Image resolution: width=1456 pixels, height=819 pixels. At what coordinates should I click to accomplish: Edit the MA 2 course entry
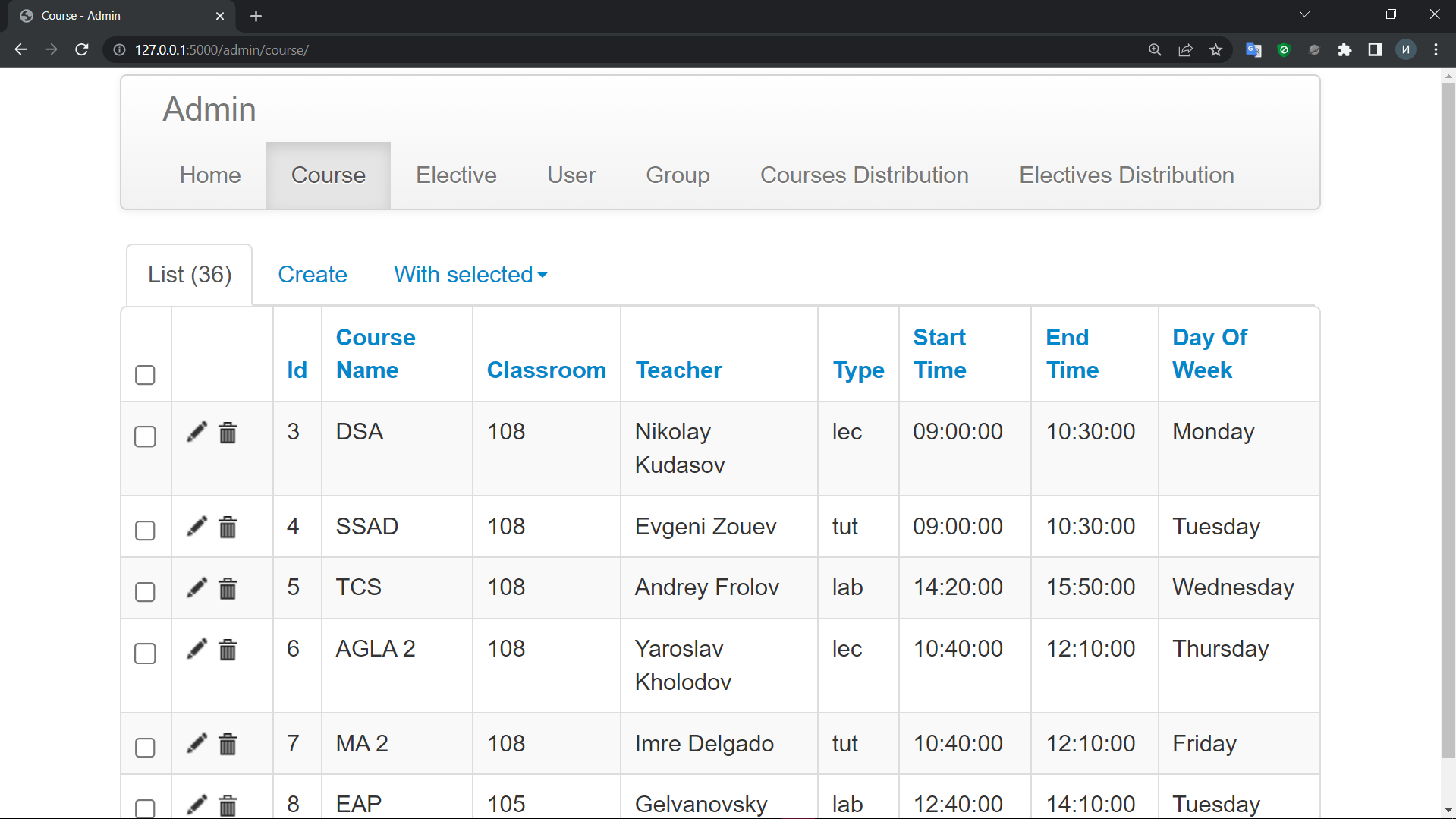pyautogui.click(x=197, y=744)
